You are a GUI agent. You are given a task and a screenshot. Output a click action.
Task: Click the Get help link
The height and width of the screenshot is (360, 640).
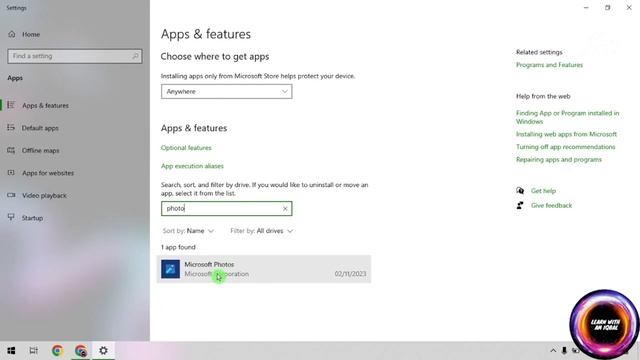(x=543, y=191)
